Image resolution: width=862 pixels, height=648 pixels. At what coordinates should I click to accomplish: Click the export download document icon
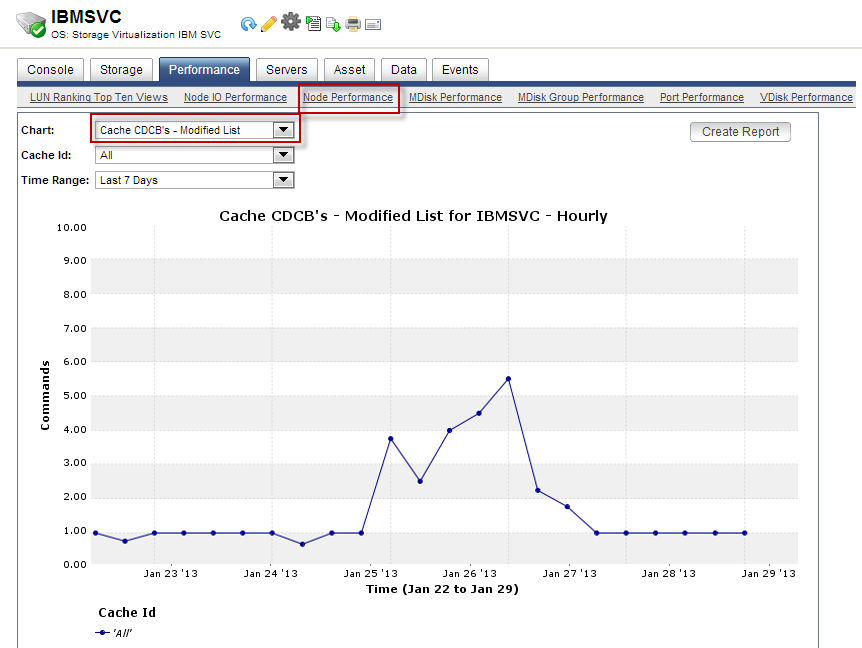pyautogui.click(x=333, y=24)
